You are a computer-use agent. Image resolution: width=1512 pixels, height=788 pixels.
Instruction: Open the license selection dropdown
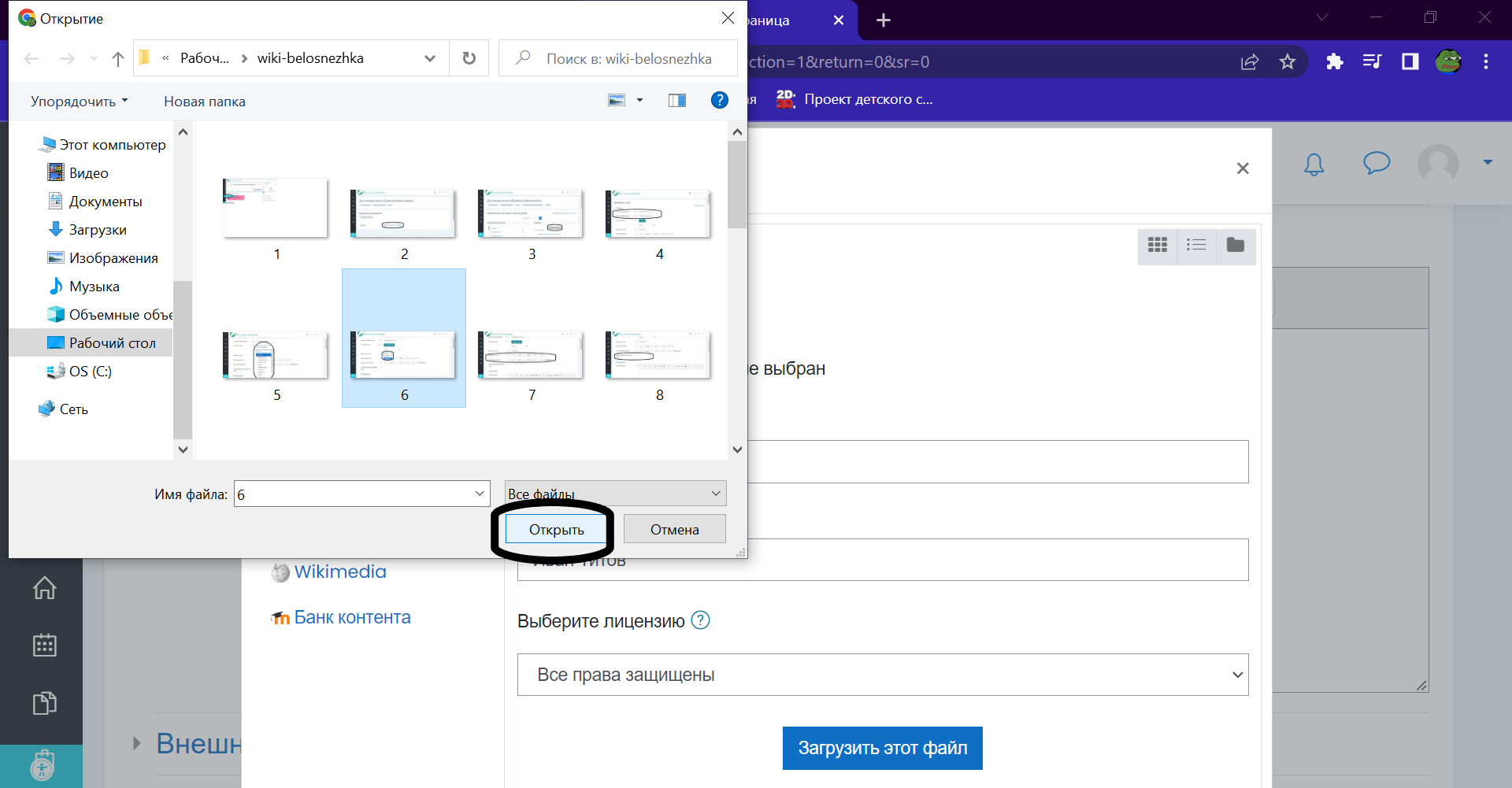pyautogui.click(x=882, y=675)
